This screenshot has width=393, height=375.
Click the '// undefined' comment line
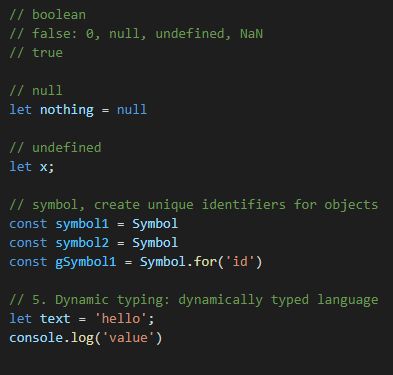[55, 148]
